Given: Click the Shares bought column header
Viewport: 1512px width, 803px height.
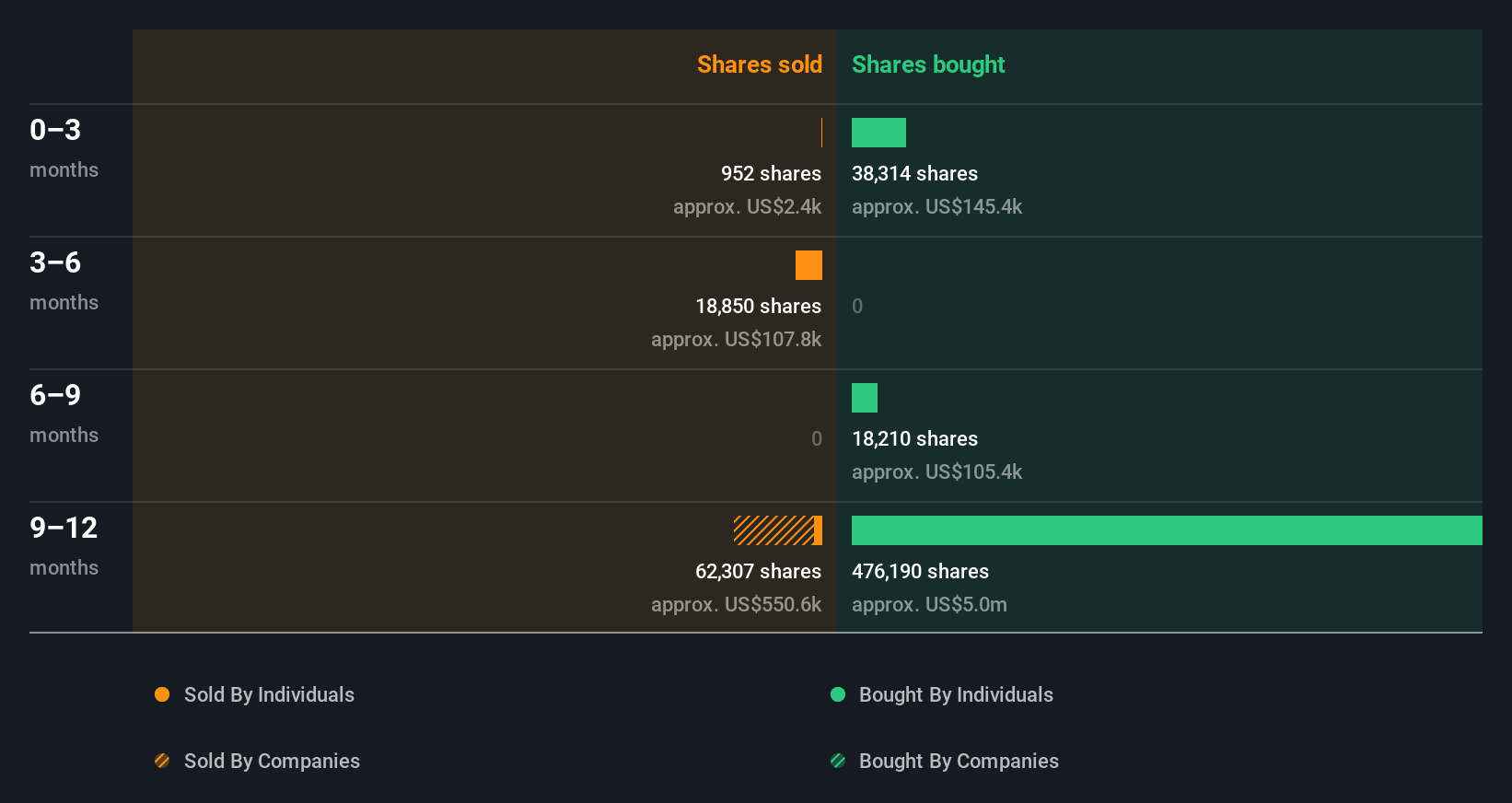Looking at the screenshot, I should pos(928,64).
